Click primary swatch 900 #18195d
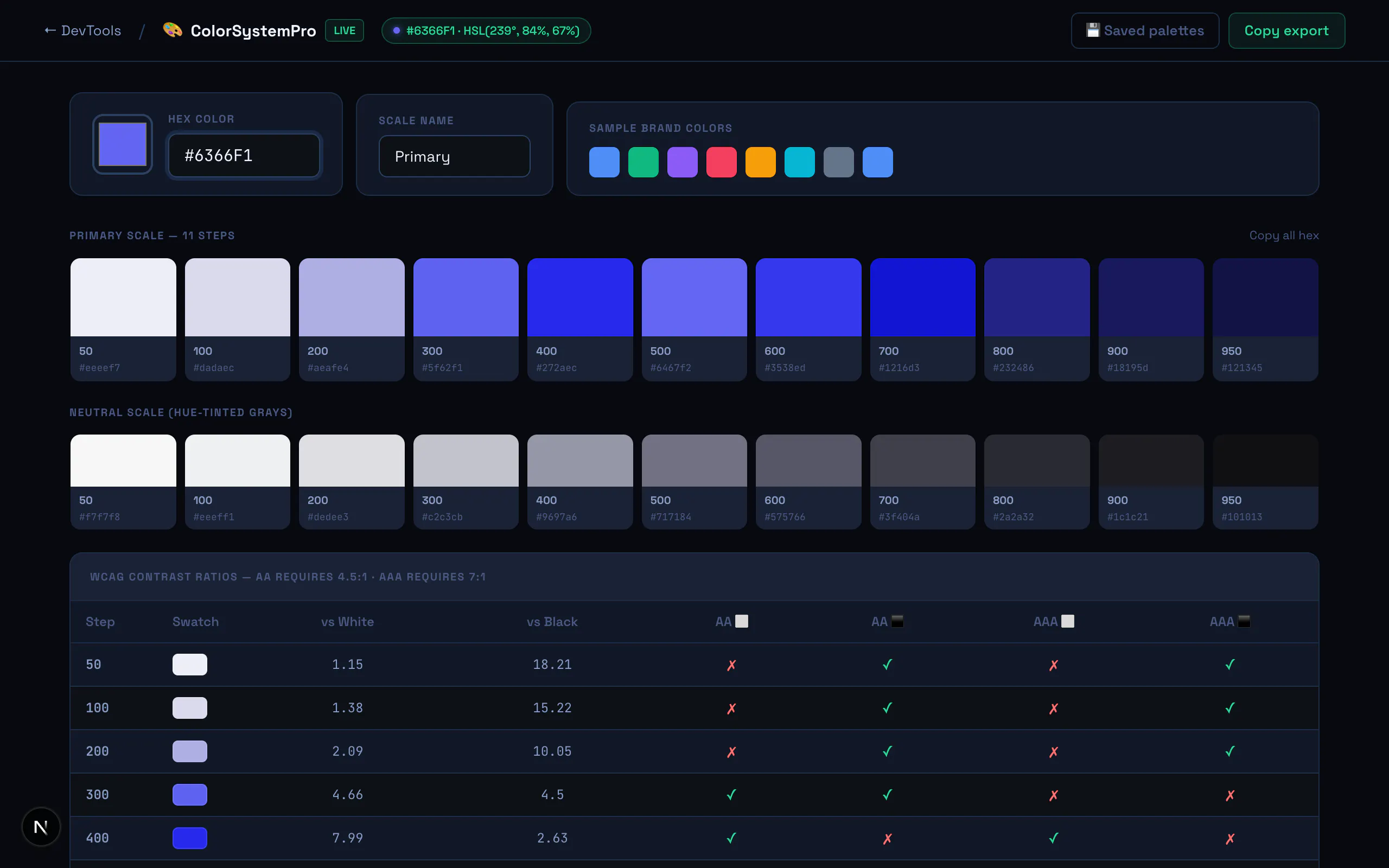1389x868 pixels. tap(1151, 320)
